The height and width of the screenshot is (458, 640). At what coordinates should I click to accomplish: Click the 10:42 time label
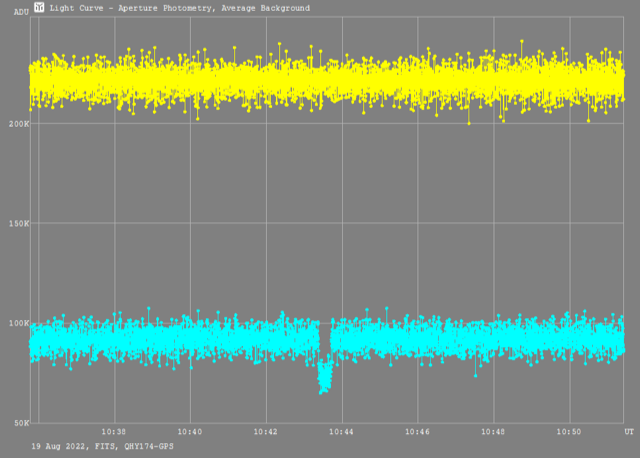click(266, 432)
